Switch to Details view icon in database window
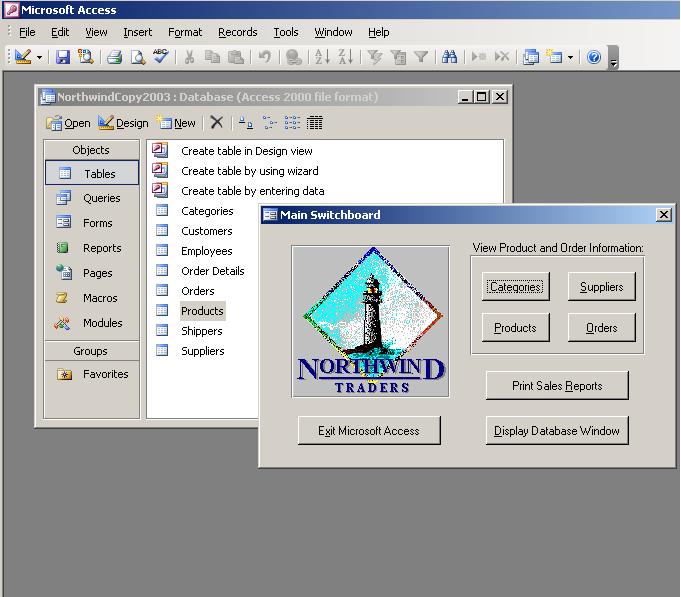The width and height of the screenshot is (681, 597). click(x=315, y=123)
